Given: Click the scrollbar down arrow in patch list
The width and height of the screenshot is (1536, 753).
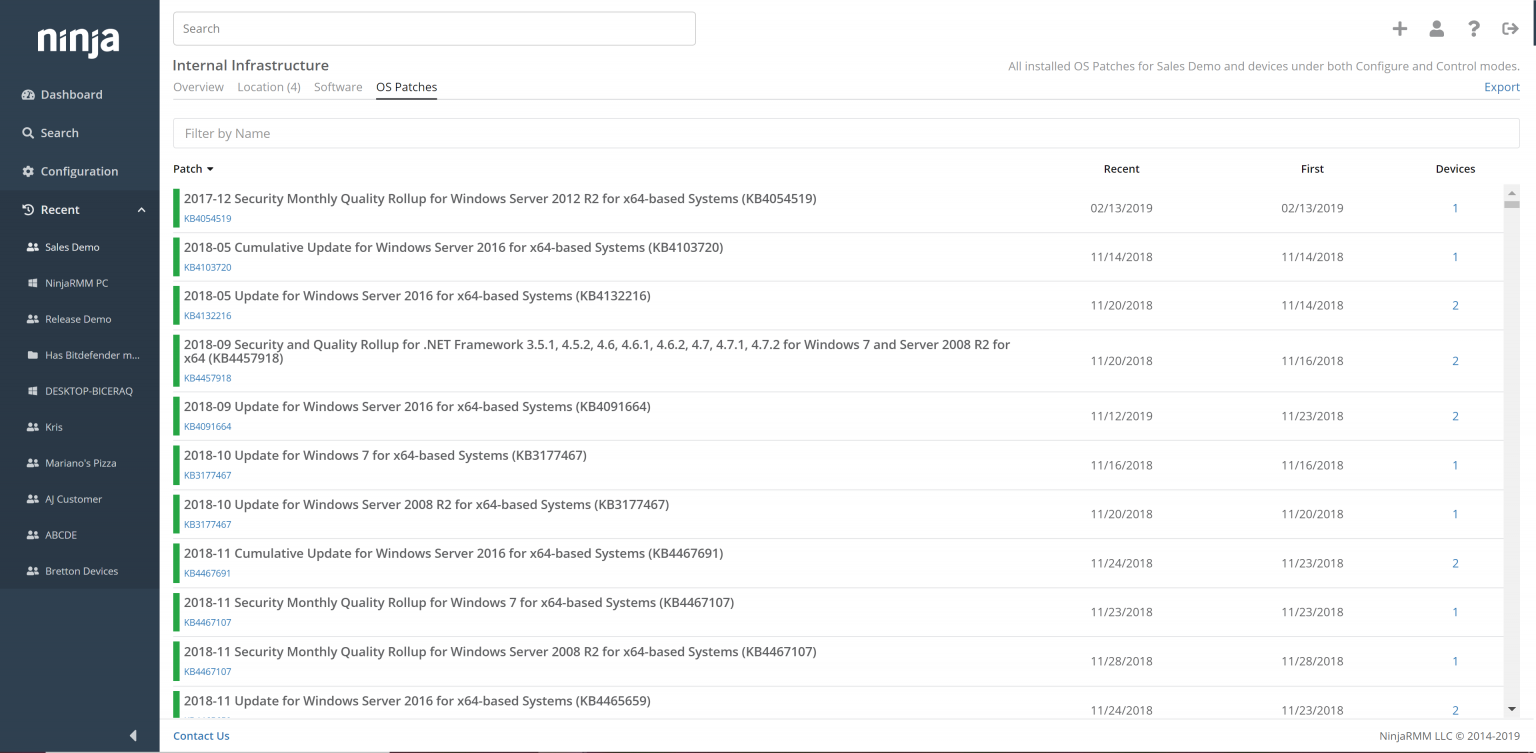Looking at the screenshot, I should pyautogui.click(x=1511, y=709).
